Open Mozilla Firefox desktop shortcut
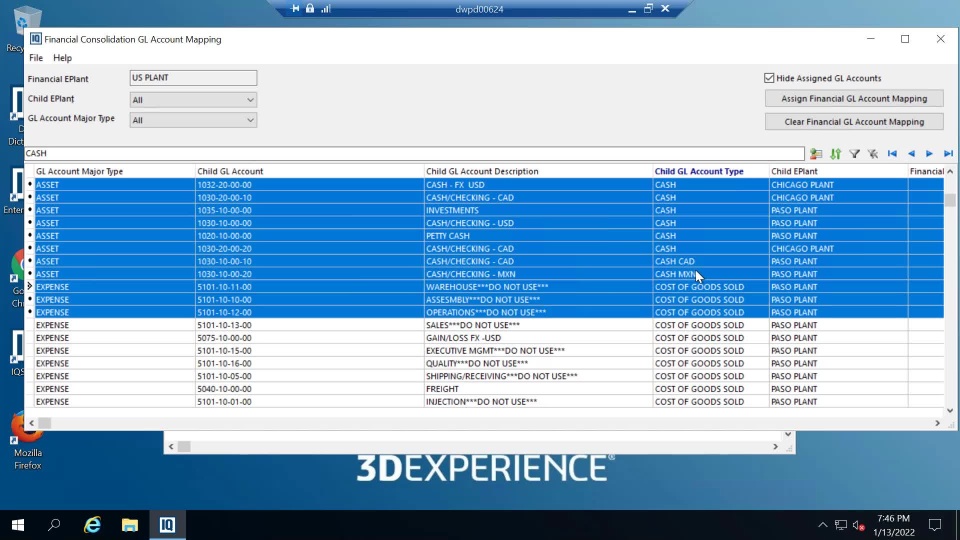The width and height of the screenshot is (960, 540). [27, 442]
